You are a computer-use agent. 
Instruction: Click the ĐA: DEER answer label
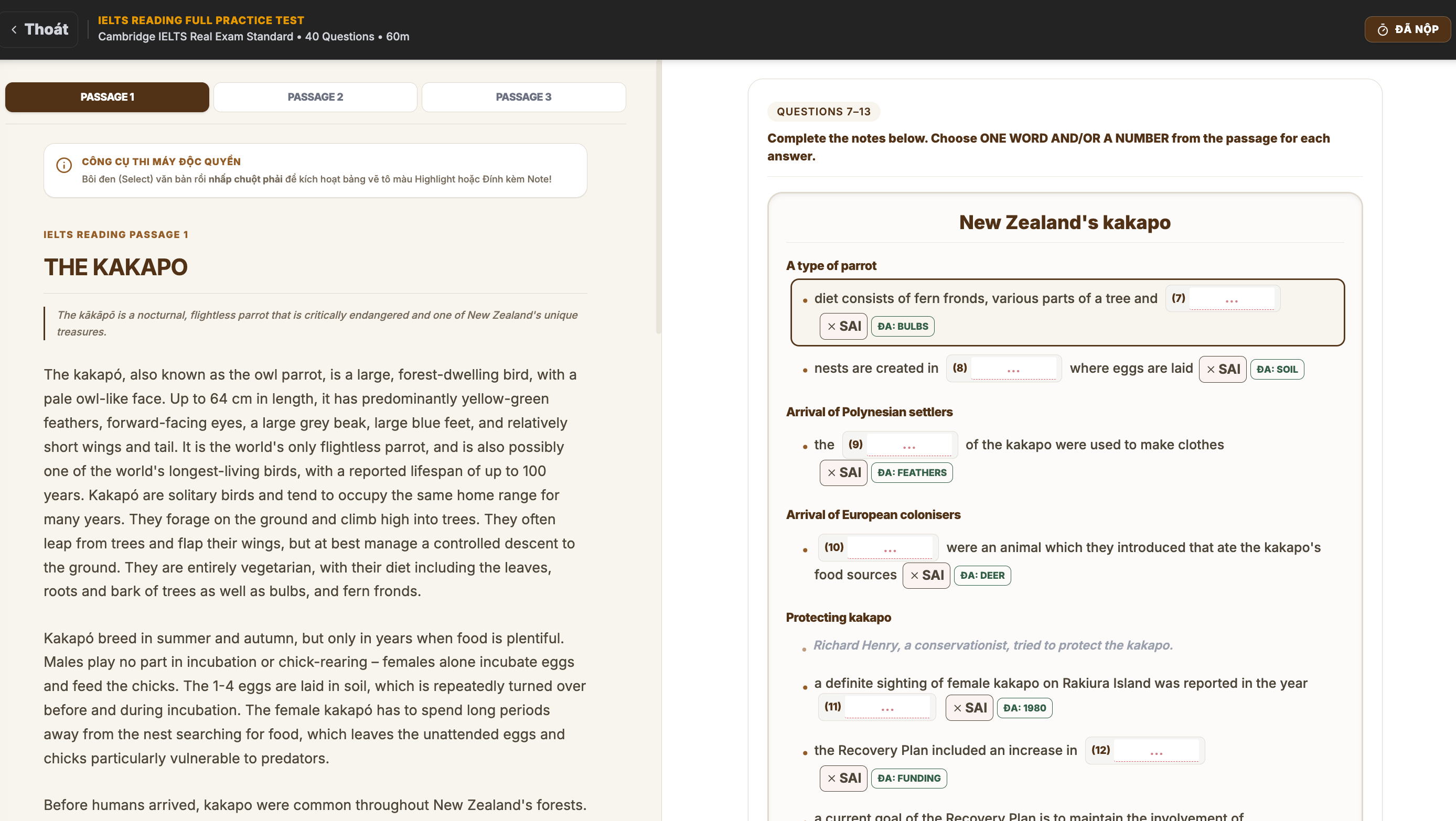(982, 576)
